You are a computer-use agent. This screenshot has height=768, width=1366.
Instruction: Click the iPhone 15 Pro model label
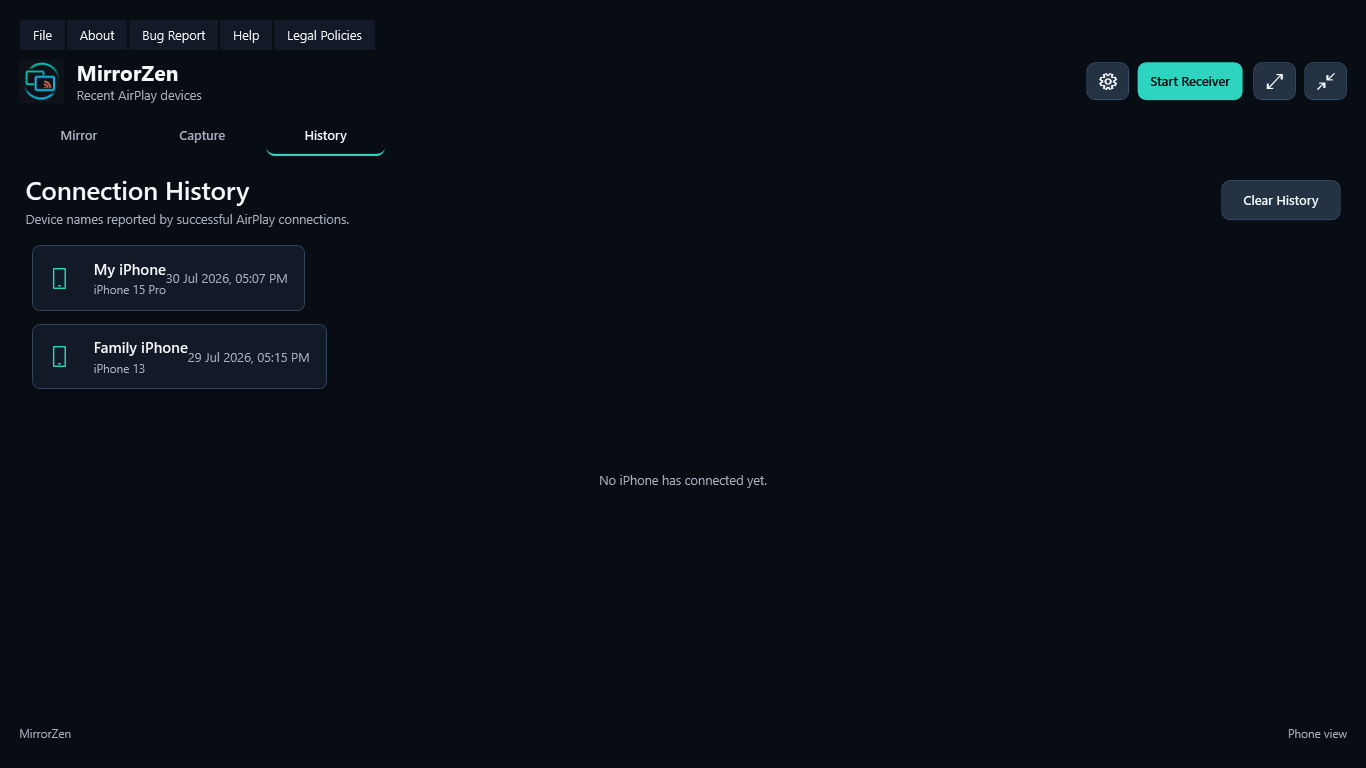[130, 290]
